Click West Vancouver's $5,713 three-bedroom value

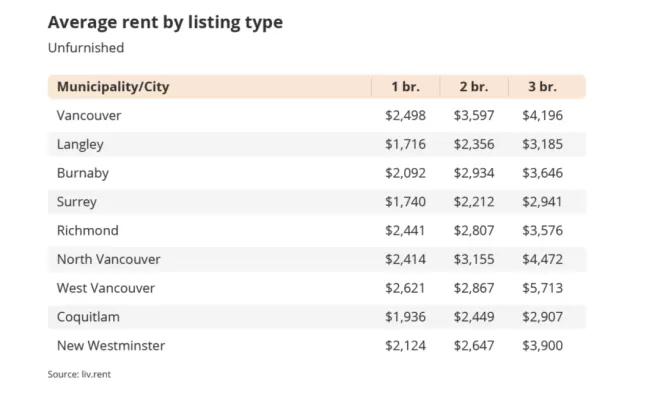542,288
